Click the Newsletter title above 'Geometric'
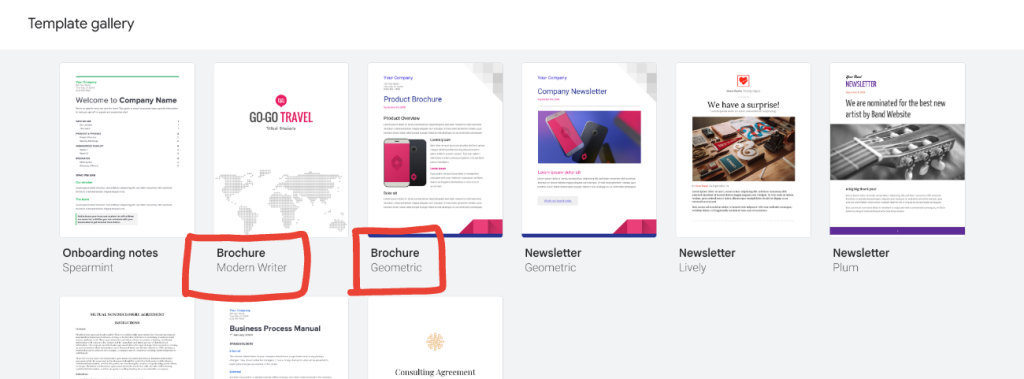Image resolution: width=1024 pixels, height=379 pixels. click(553, 253)
